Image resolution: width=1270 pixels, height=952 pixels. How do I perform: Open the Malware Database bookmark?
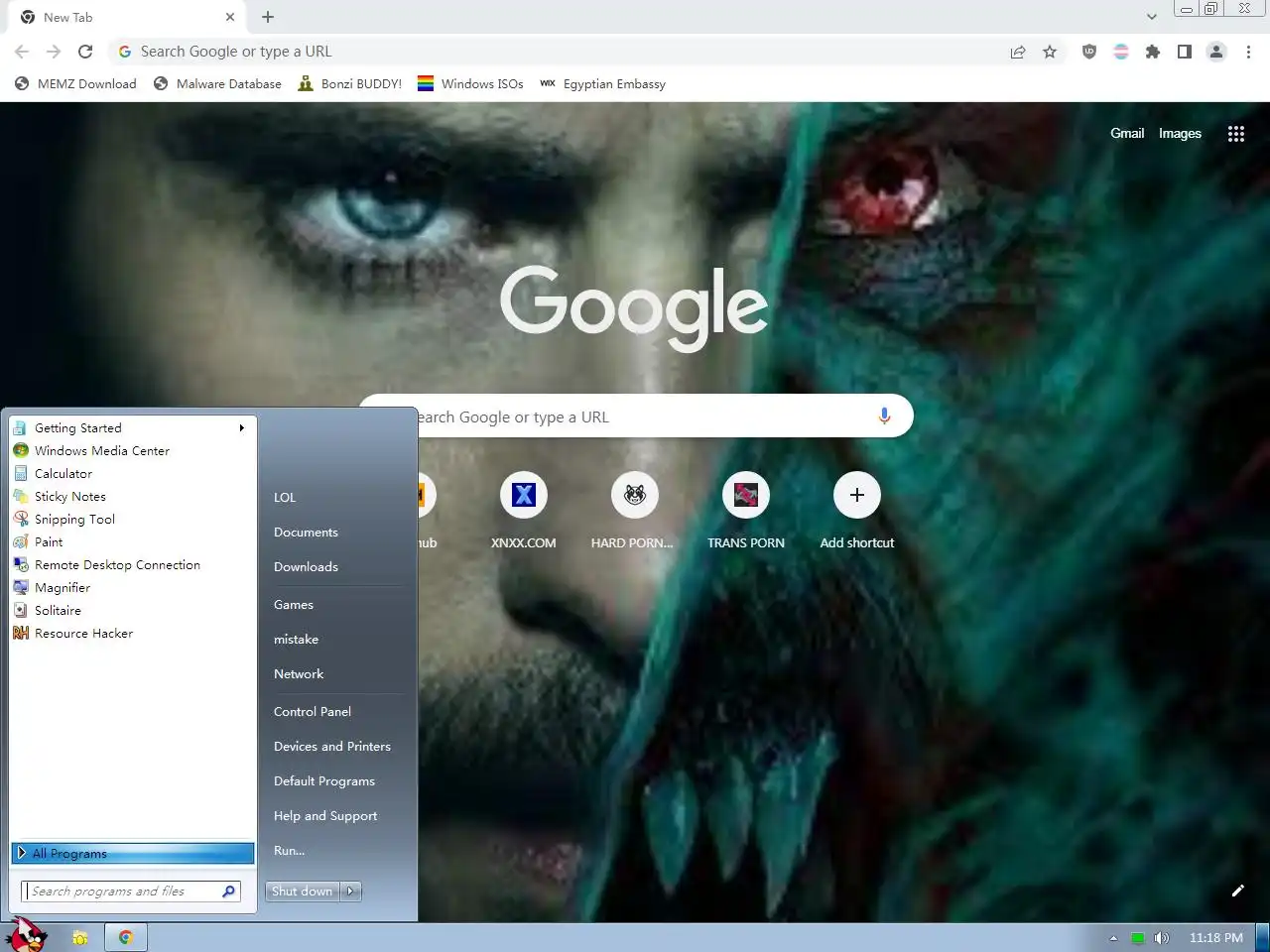pyautogui.click(x=217, y=84)
